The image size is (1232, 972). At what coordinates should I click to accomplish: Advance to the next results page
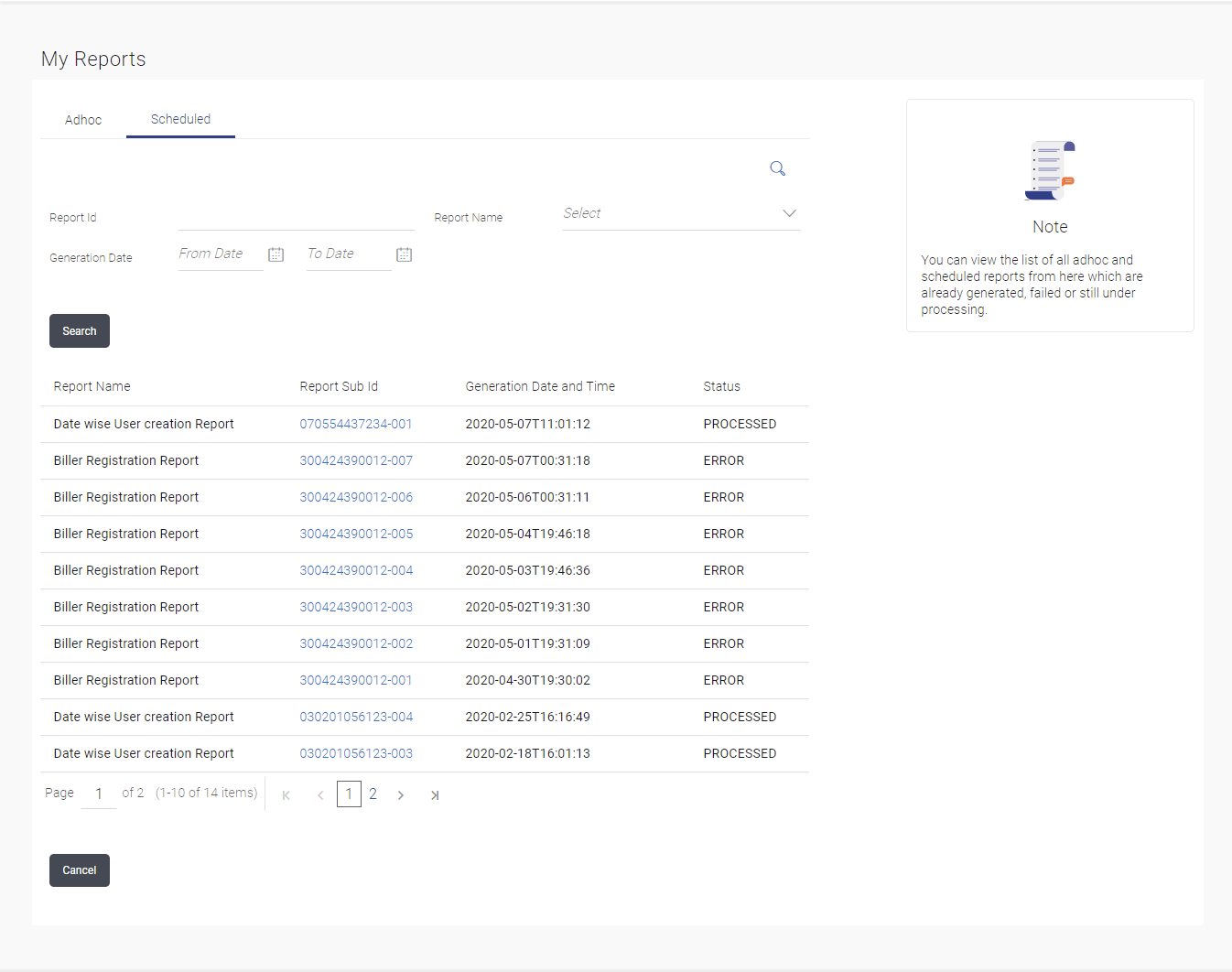click(401, 795)
